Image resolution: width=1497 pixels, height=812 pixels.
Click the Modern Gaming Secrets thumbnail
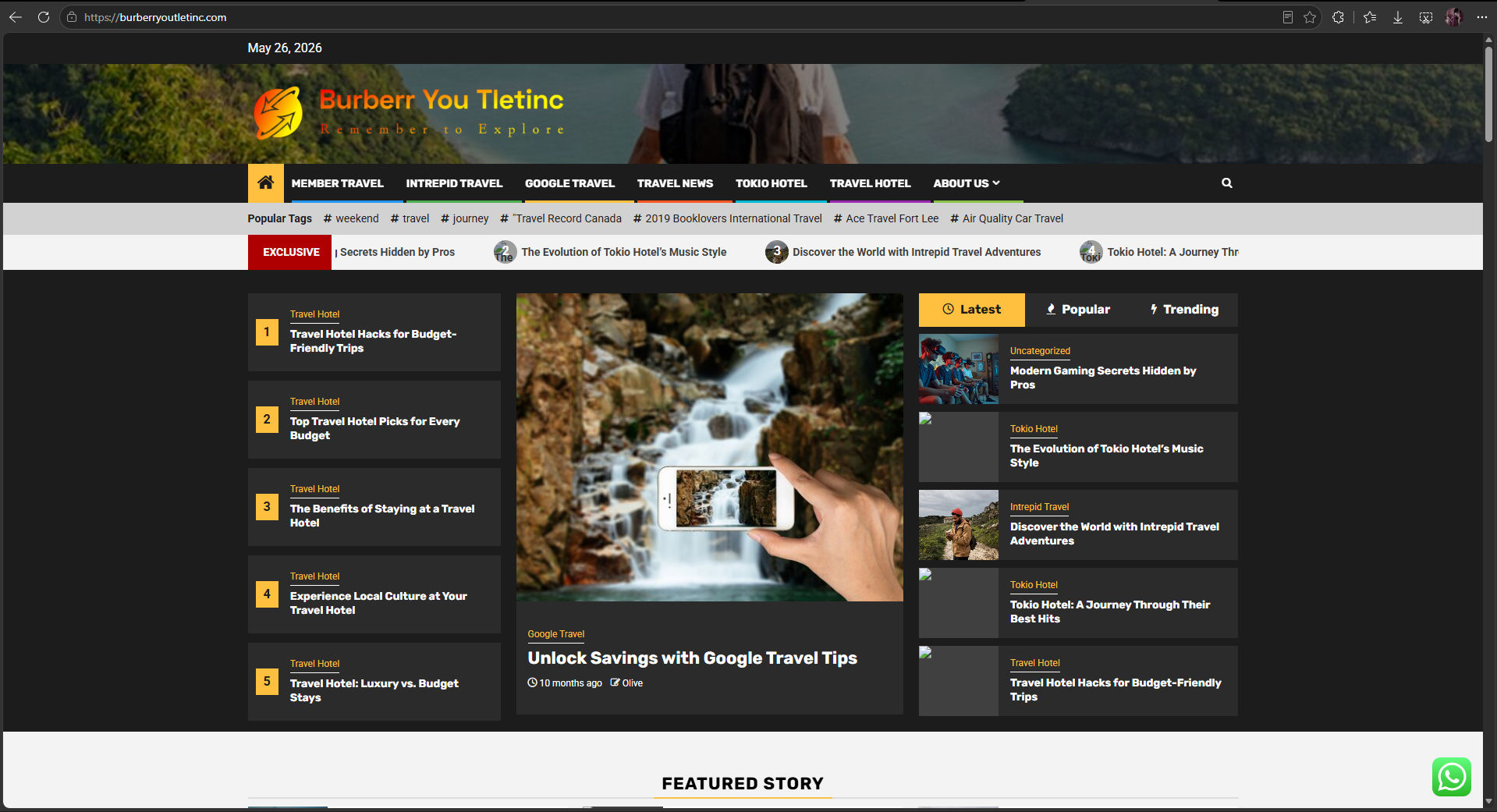(x=959, y=369)
